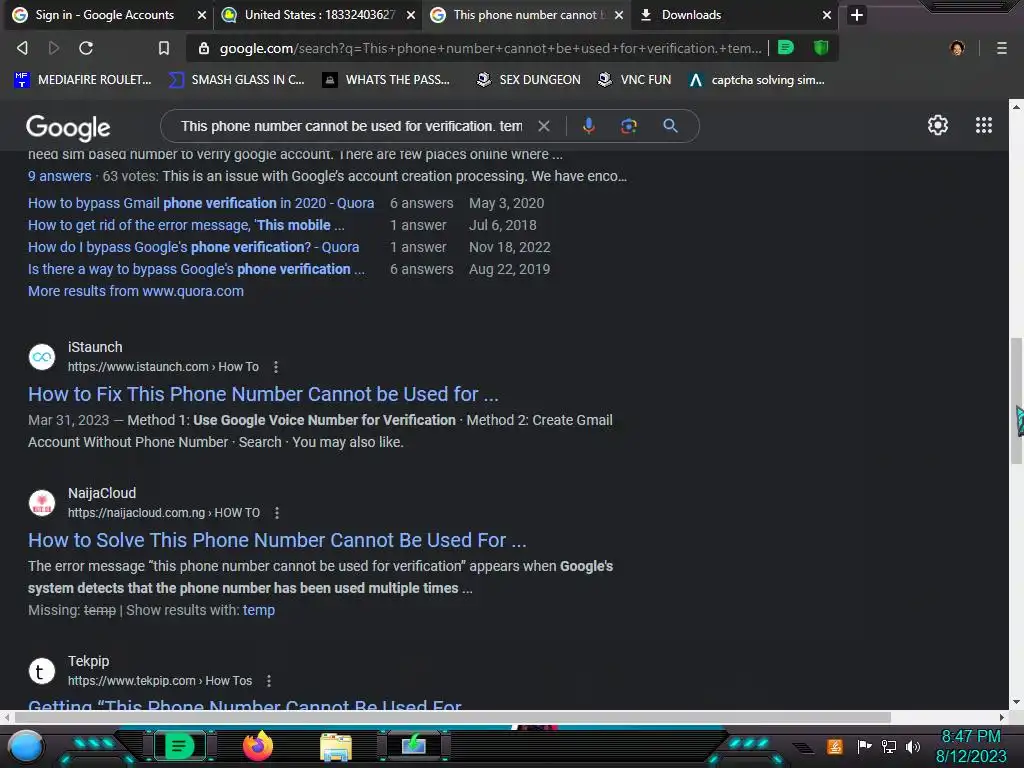
Task: Show results with temp link
Action: point(259,610)
